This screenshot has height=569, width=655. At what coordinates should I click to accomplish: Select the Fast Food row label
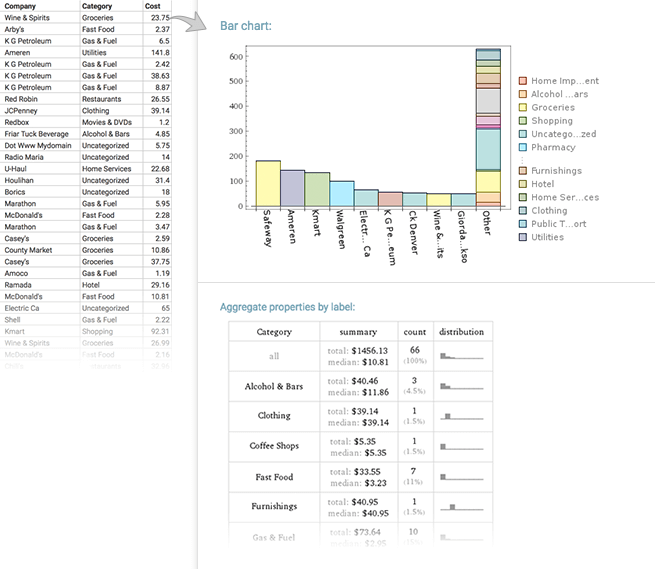pos(274,476)
